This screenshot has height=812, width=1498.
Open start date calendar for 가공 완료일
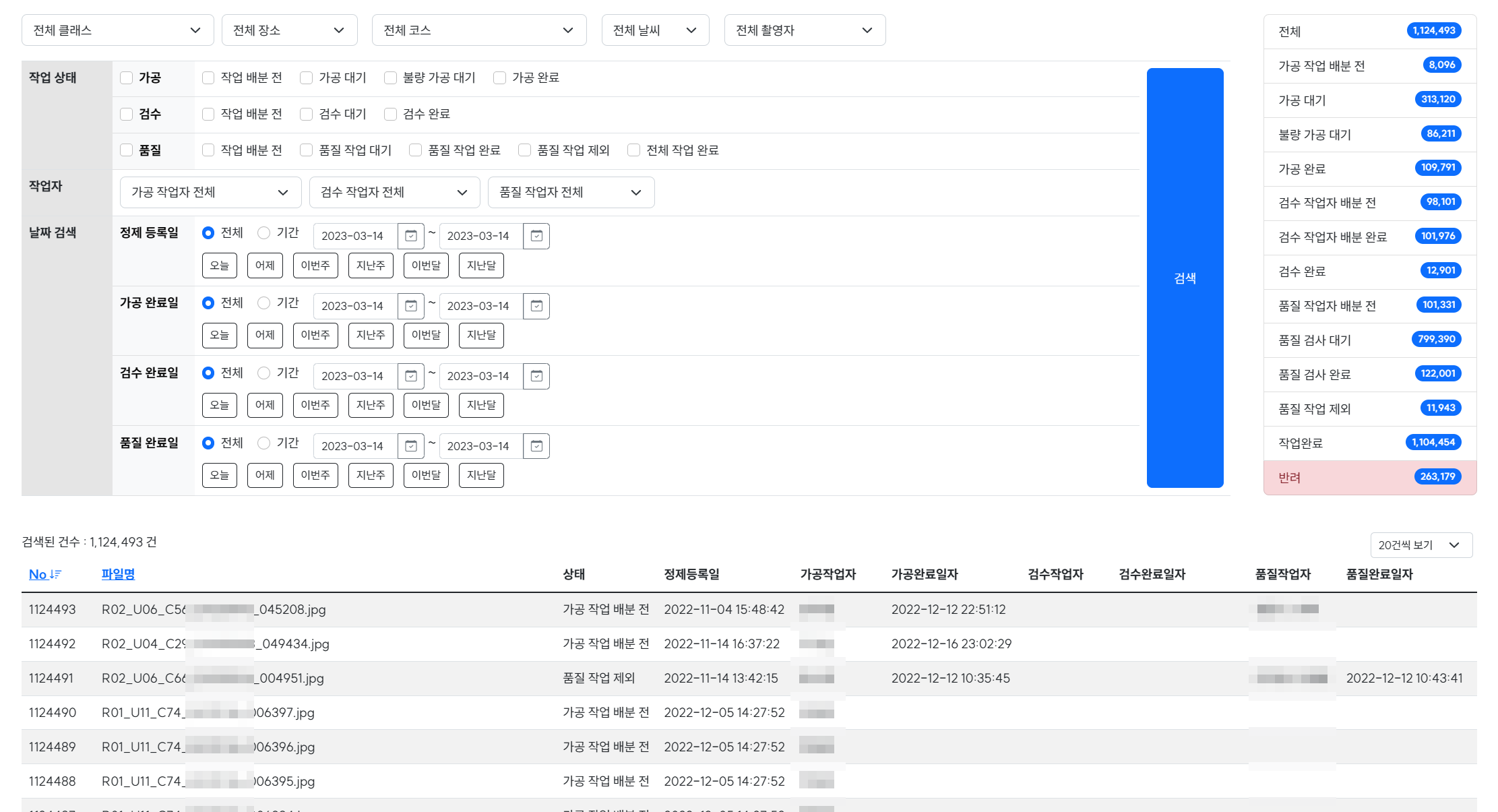click(x=411, y=306)
